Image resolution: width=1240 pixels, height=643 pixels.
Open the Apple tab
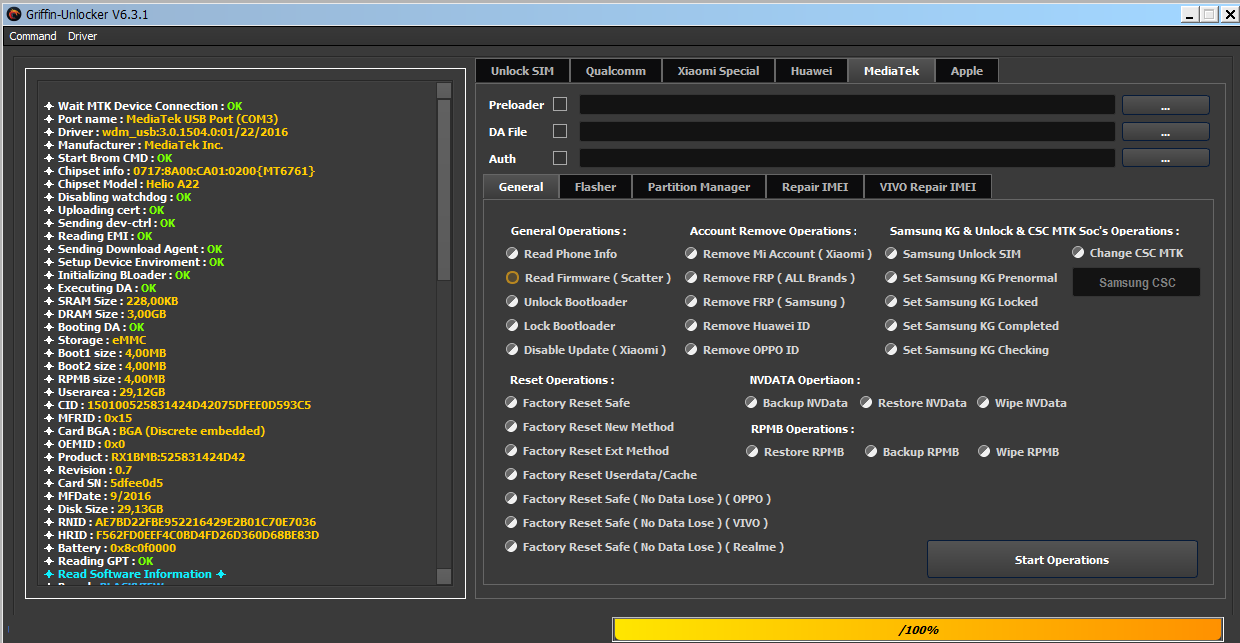pos(967,71)
